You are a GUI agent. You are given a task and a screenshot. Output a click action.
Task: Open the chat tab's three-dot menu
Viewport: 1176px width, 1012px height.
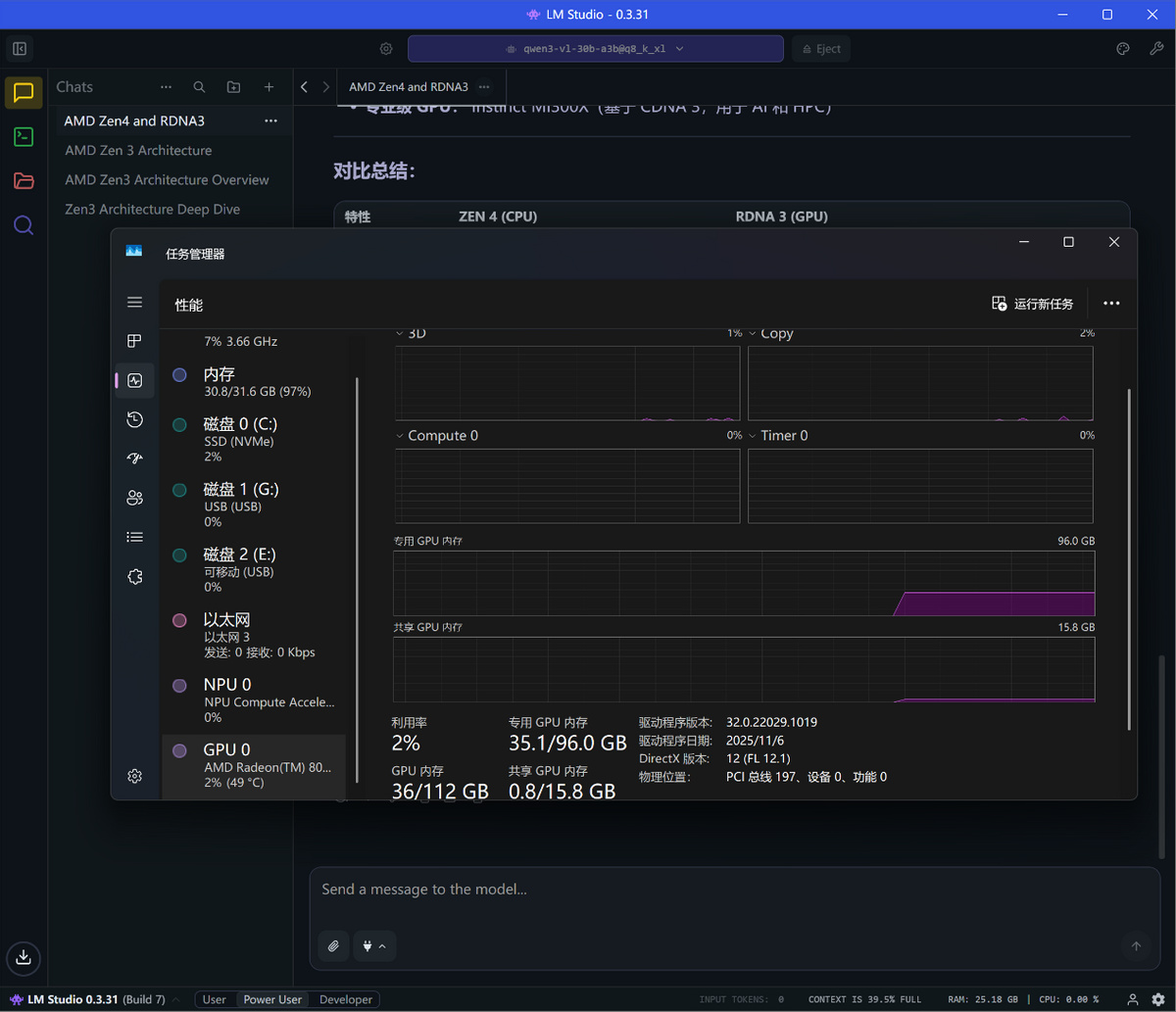485,87
